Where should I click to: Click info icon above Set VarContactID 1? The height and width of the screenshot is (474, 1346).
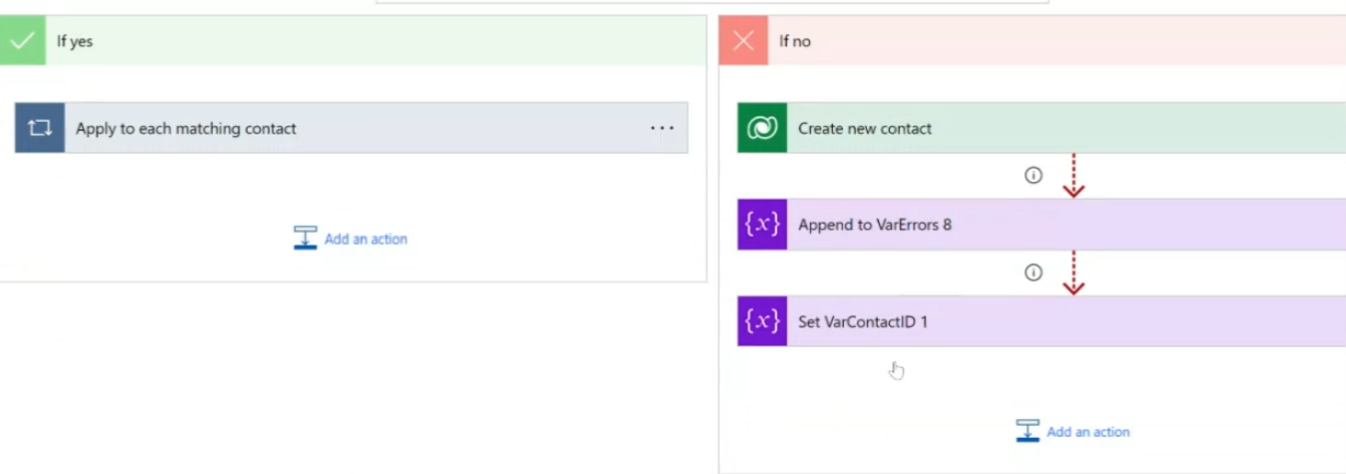coord(1033,272)
